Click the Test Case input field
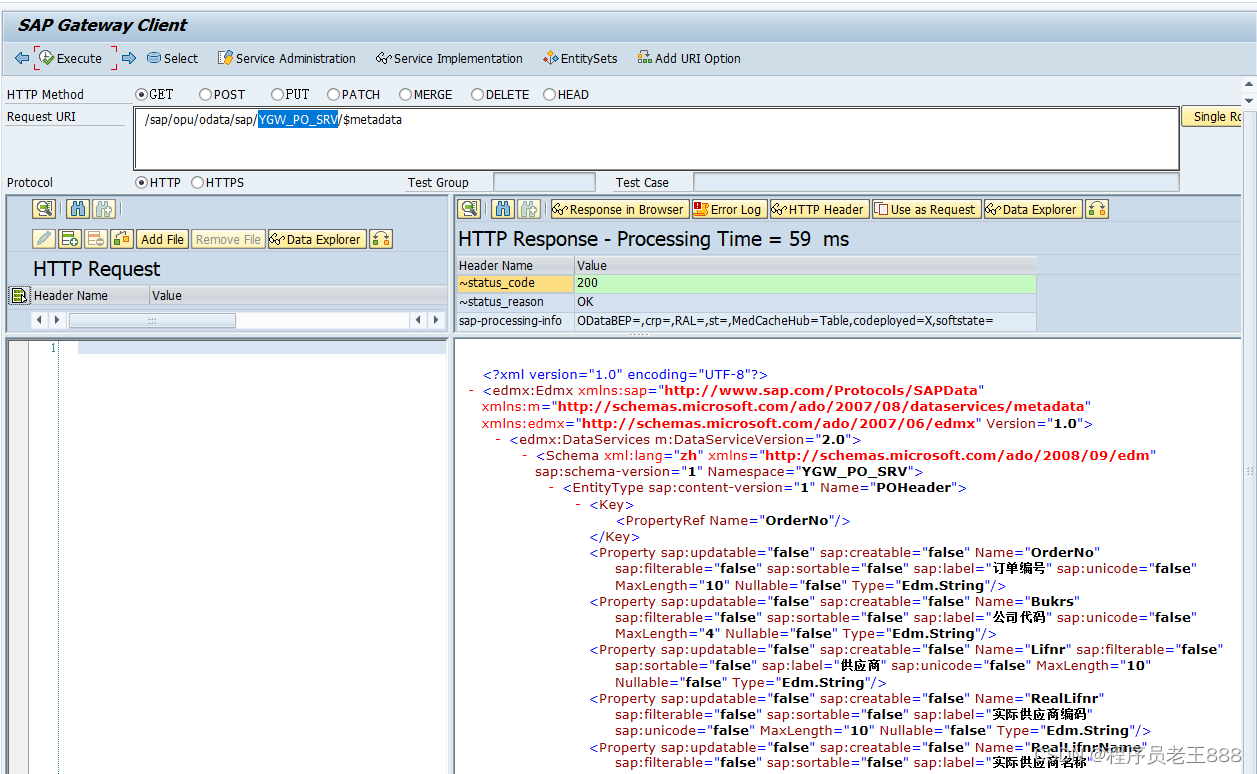 tap(936, 182)
